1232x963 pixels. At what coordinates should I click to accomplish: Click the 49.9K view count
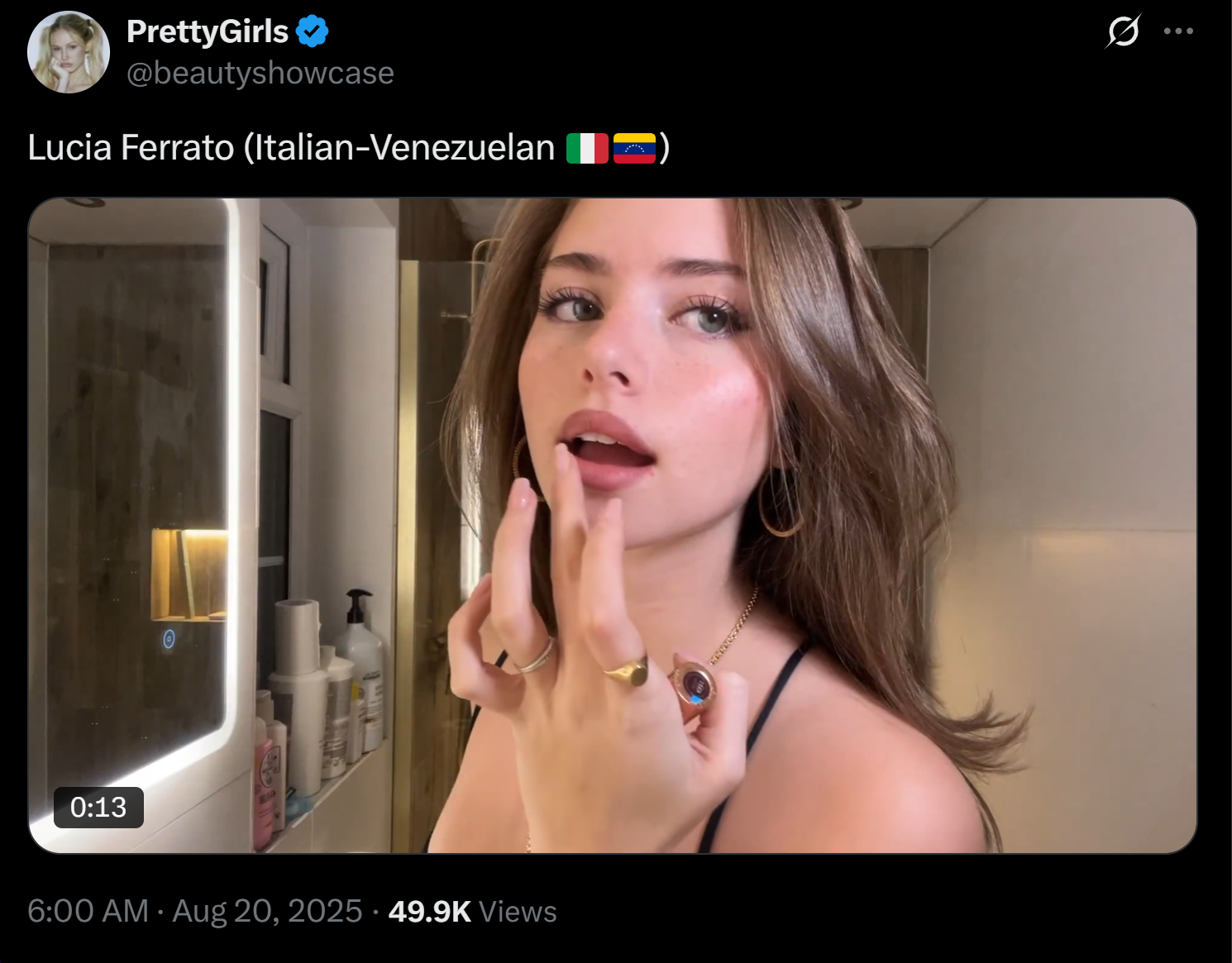coord(430,911)
